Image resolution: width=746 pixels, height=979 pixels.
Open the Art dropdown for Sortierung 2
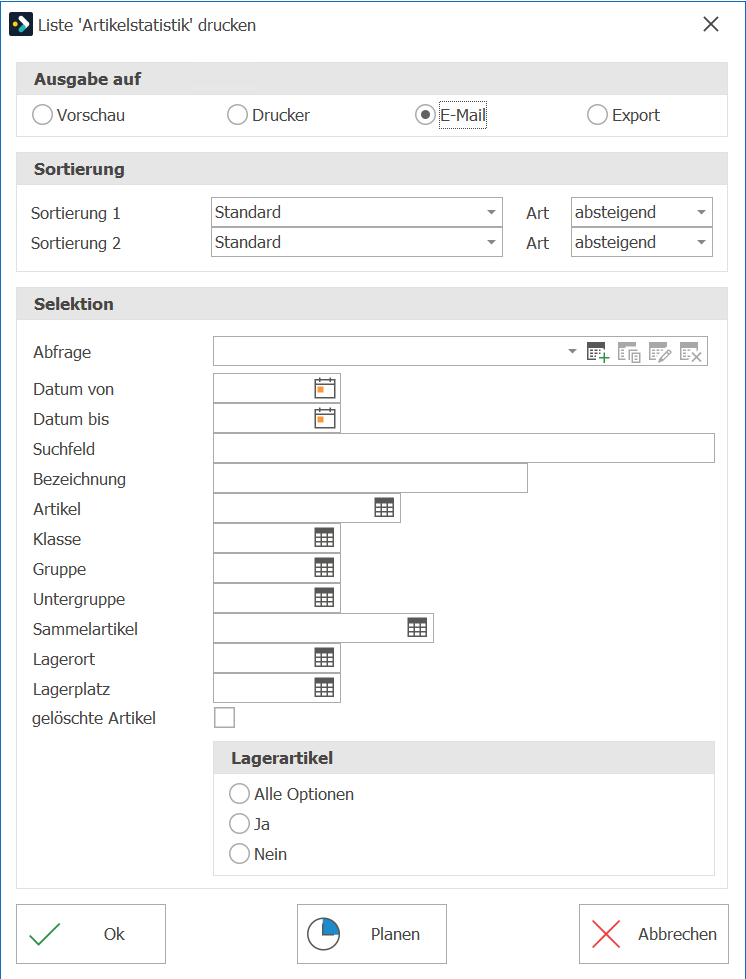[x=642, y=242]
